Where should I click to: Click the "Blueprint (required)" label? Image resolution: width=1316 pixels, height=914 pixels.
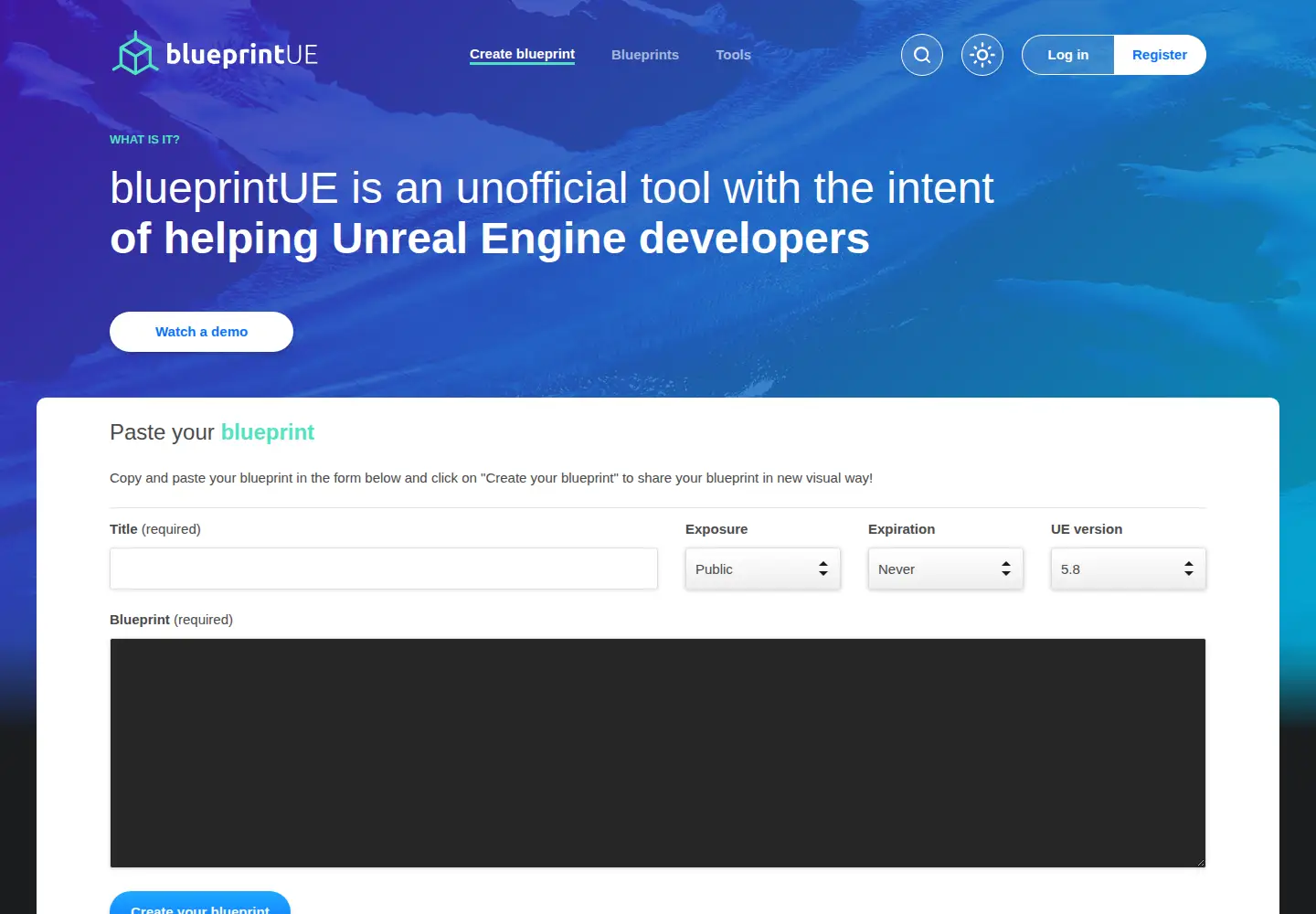171,620
